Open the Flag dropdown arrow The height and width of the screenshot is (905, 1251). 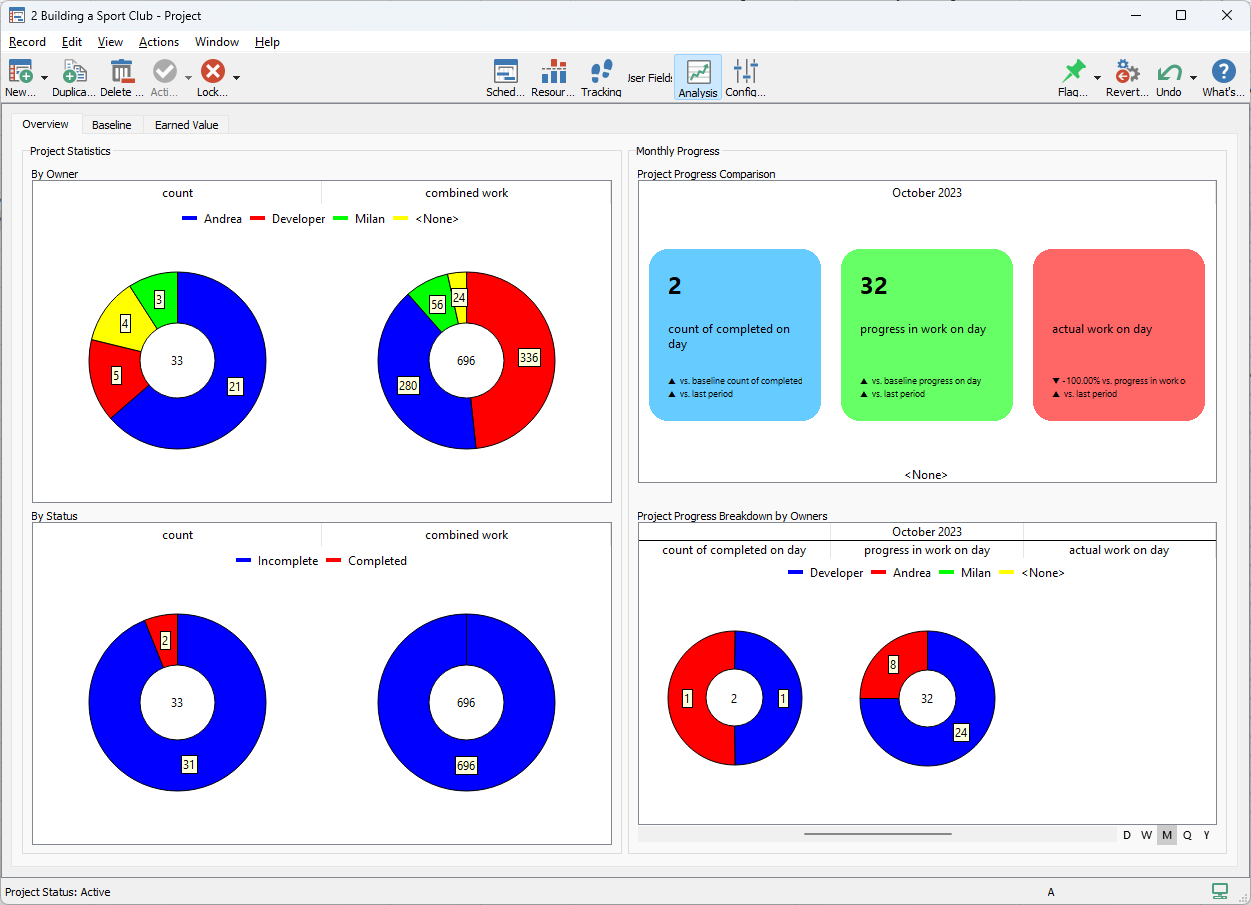1097,77
